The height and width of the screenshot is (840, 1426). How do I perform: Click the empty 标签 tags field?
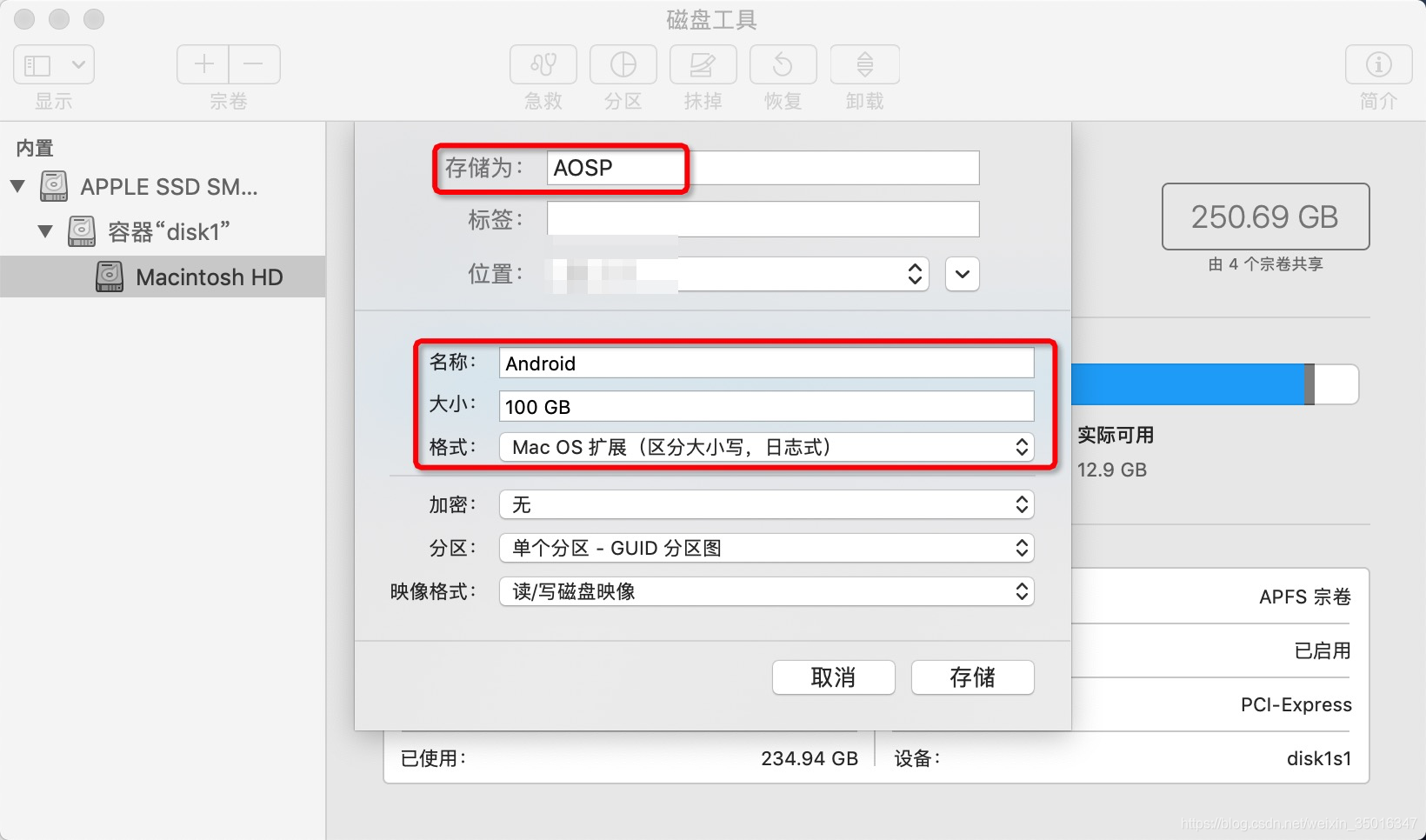763,219
